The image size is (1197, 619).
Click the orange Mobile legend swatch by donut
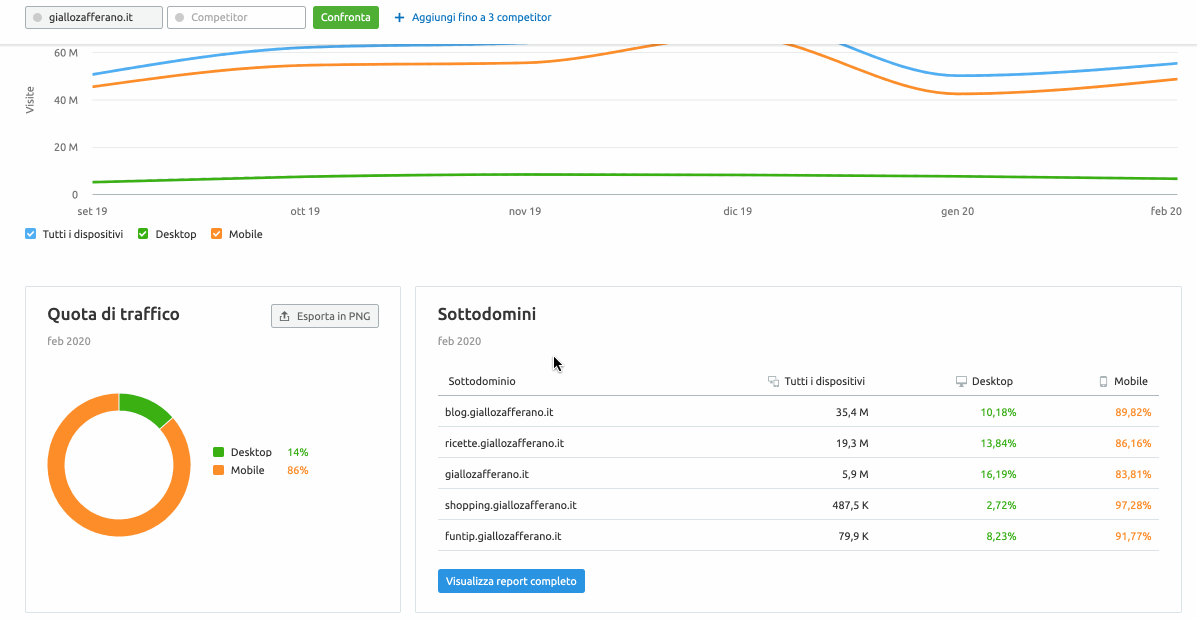coord(219,470)
